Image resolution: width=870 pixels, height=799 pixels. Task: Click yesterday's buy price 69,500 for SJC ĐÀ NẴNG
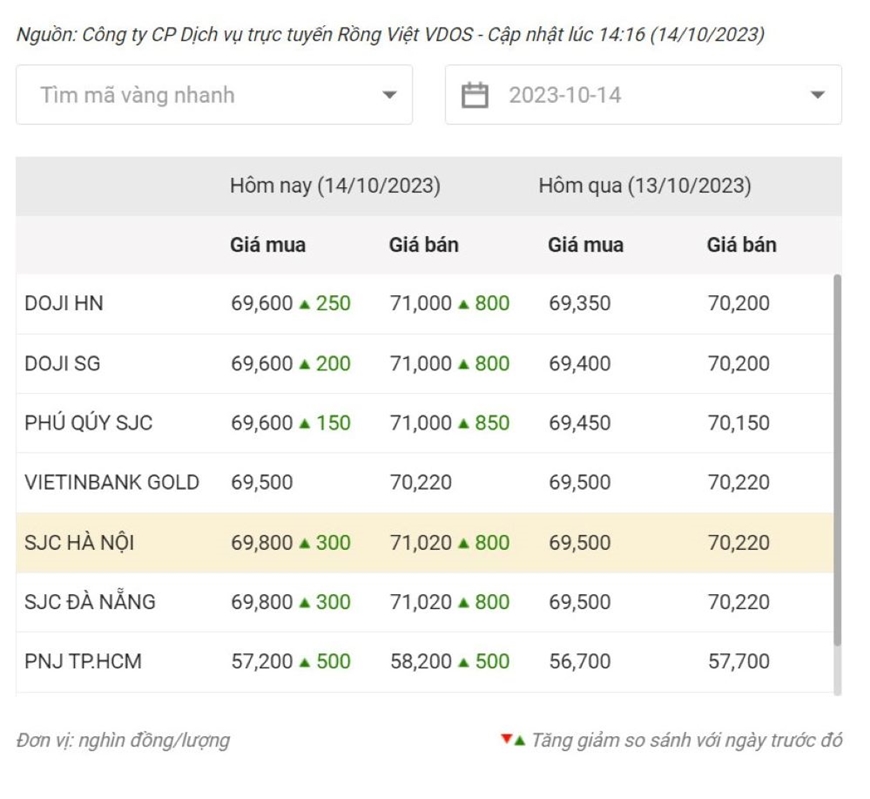[580, 601]
